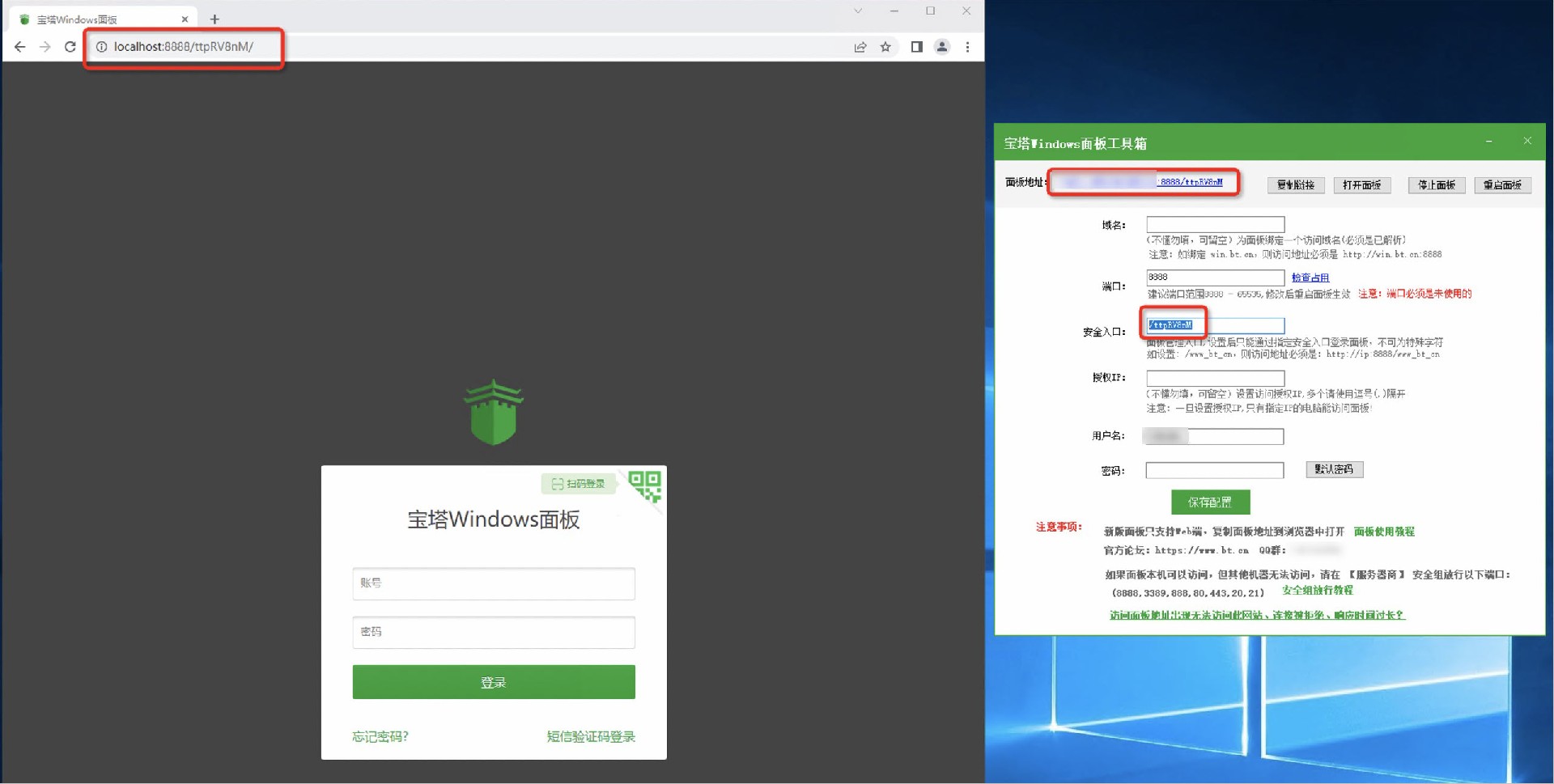The height and width of the screenshot is (784, 1554).
Task: Click the 端口 field containing 8888
Action: tap(1215, 278)
